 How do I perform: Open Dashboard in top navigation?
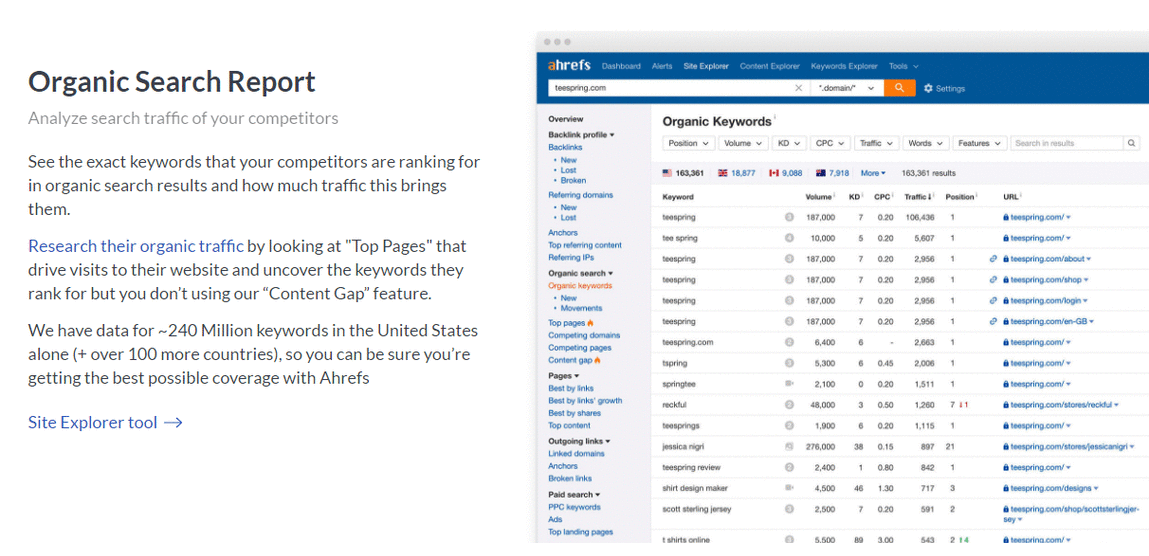(621, 67)
